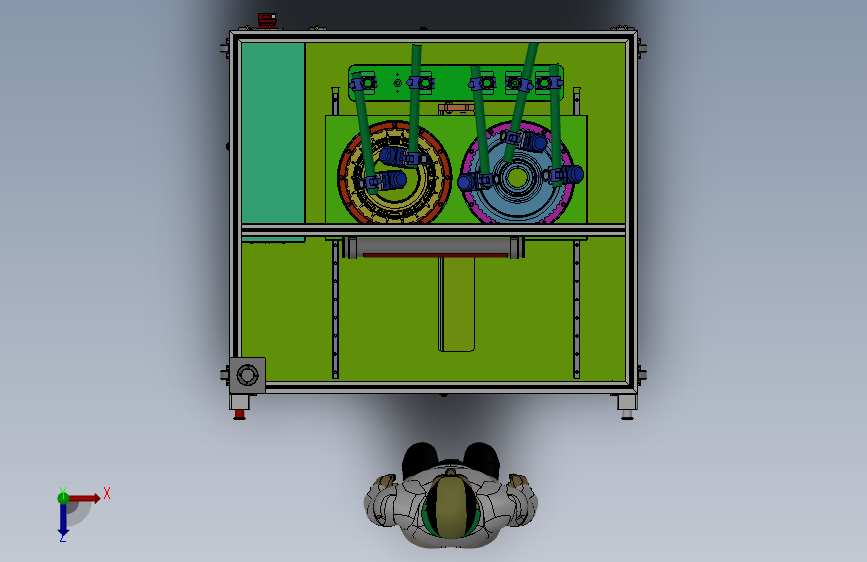Image resolution: width=867 pixels, height=562 pixels.
Task: Select the operator human figure model
Action: click(x=451, y=496)
